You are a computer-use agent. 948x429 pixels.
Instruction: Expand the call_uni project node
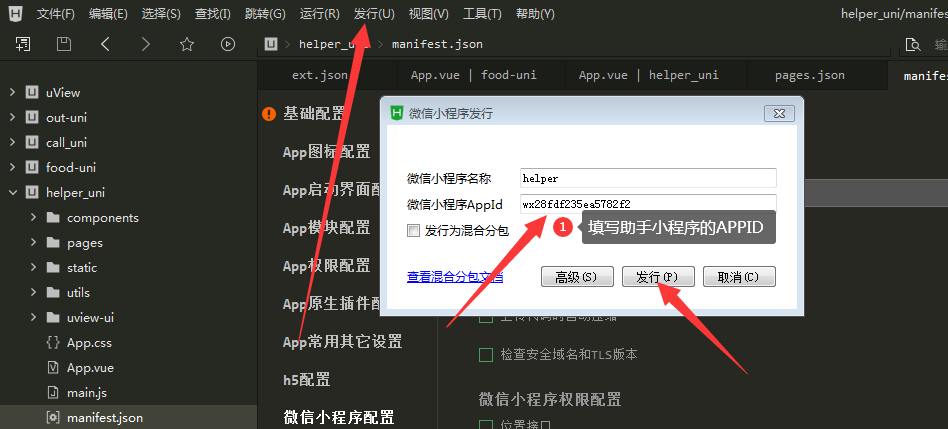point(12,143)
